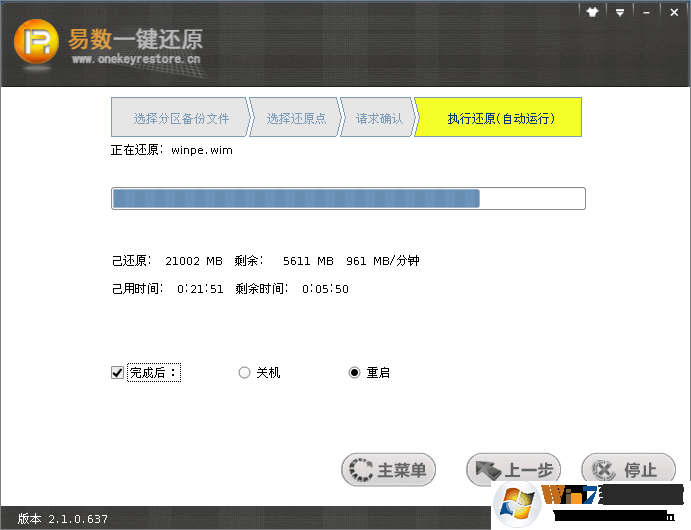Select the 执行还原(自动运行) step tab
Image resolution: width=691 pixels, height=530 pixels.
(500, 118)
